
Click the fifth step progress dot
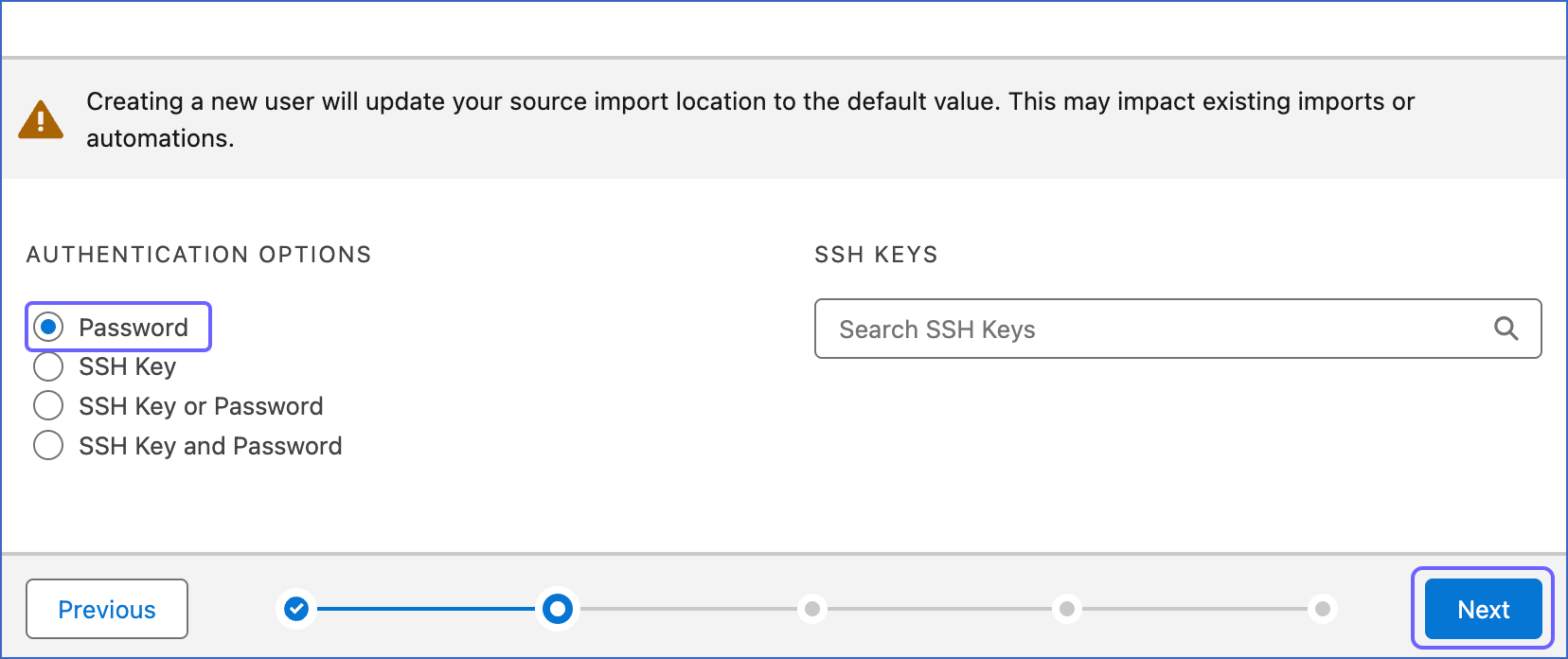tap(1323, 608)
